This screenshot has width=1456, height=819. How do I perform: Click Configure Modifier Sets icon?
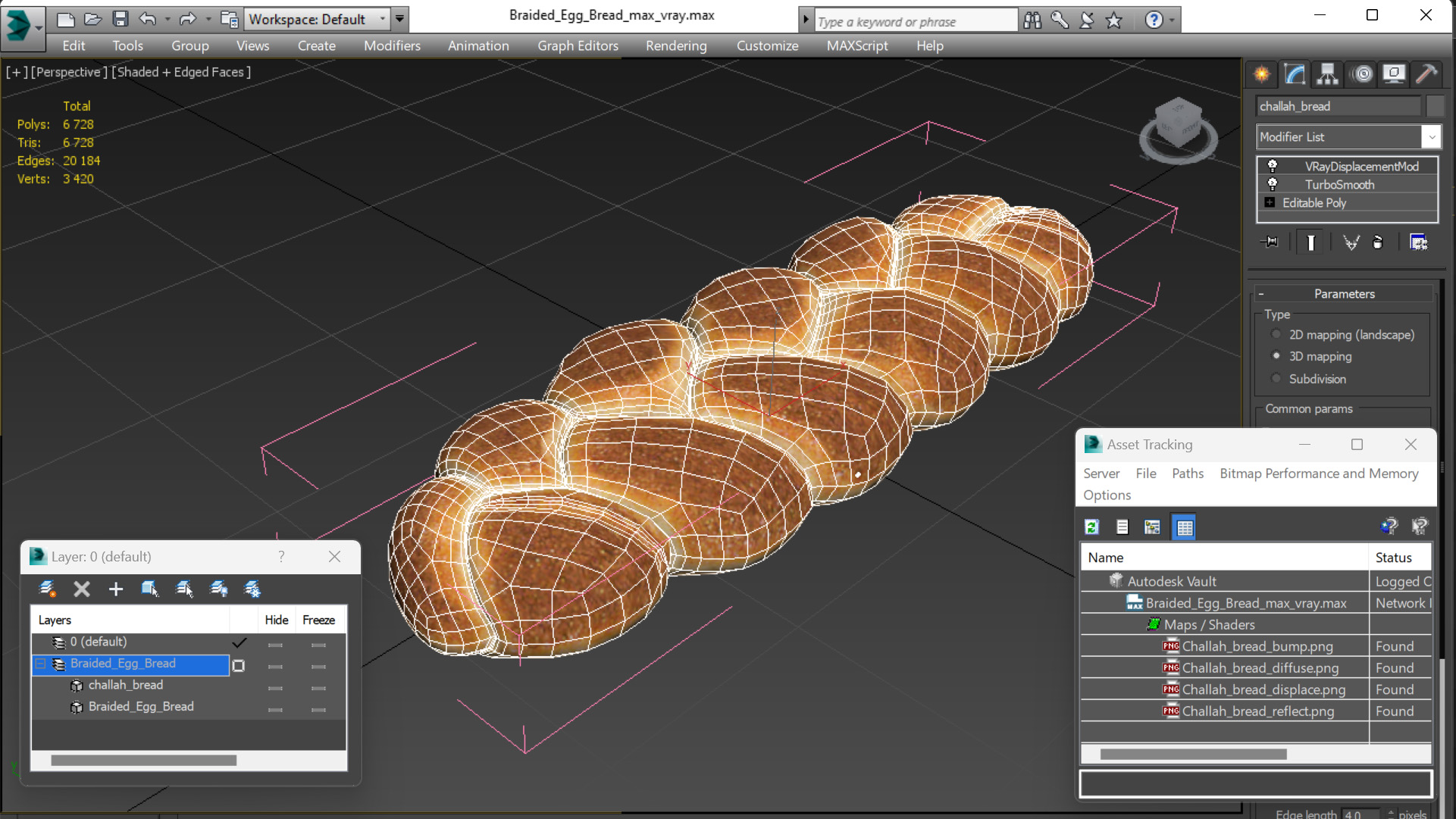click(x=1418, y=242)
